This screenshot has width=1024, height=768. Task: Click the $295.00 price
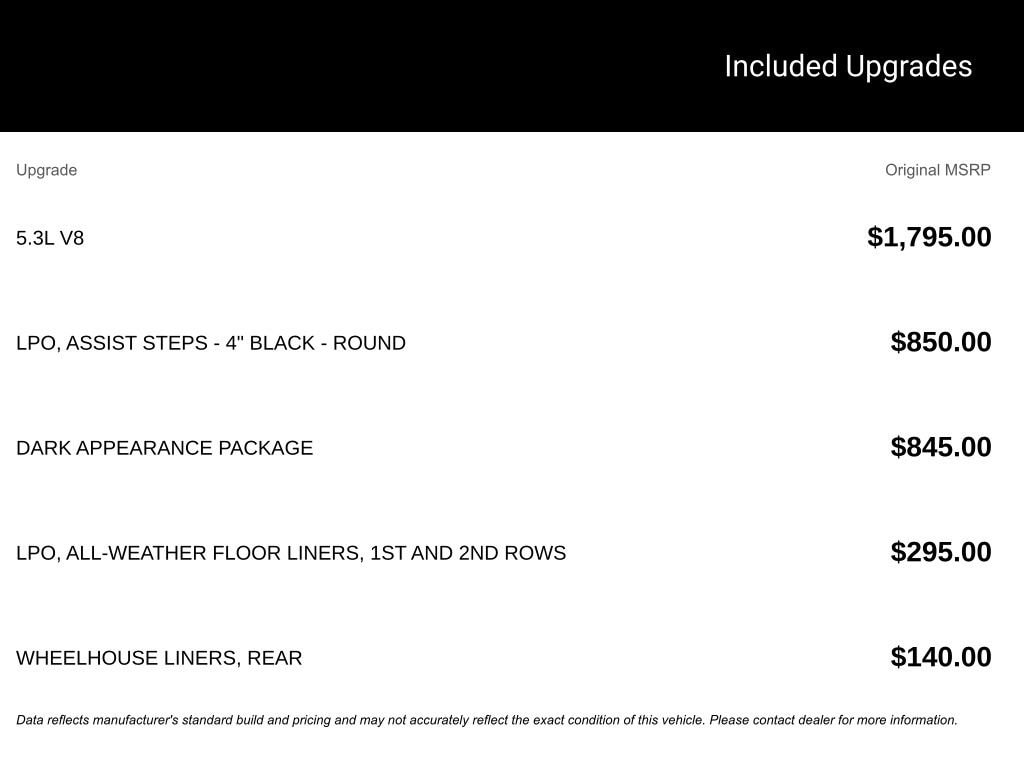coord(941,552)
